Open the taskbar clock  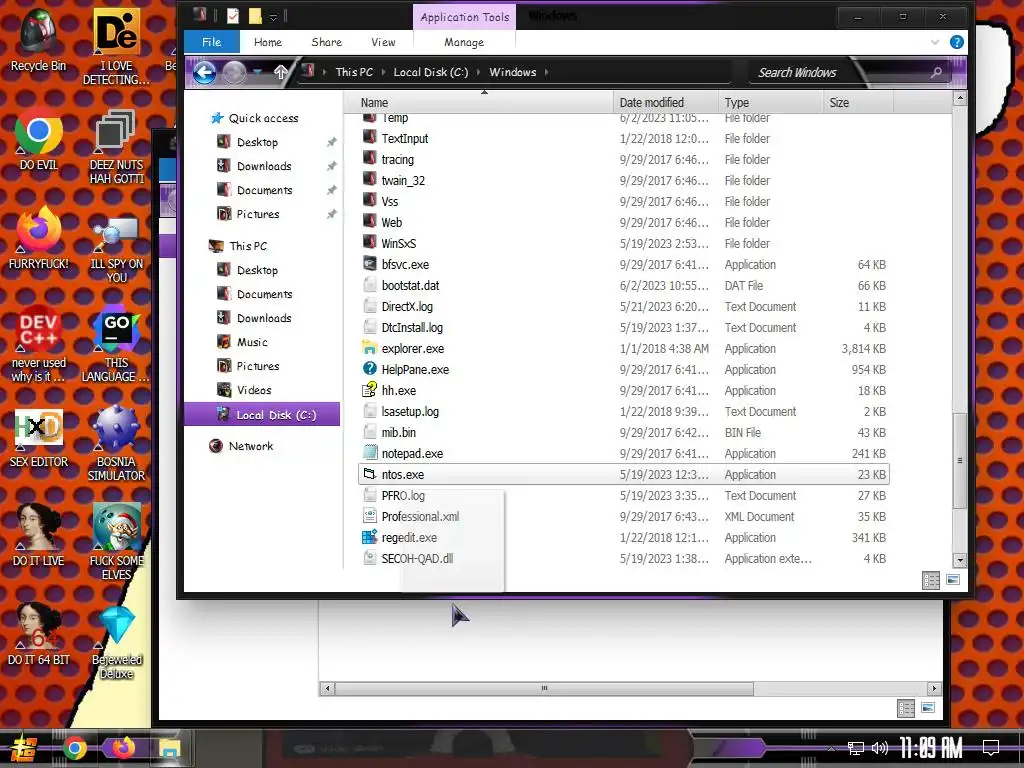(x=931, y=748)
